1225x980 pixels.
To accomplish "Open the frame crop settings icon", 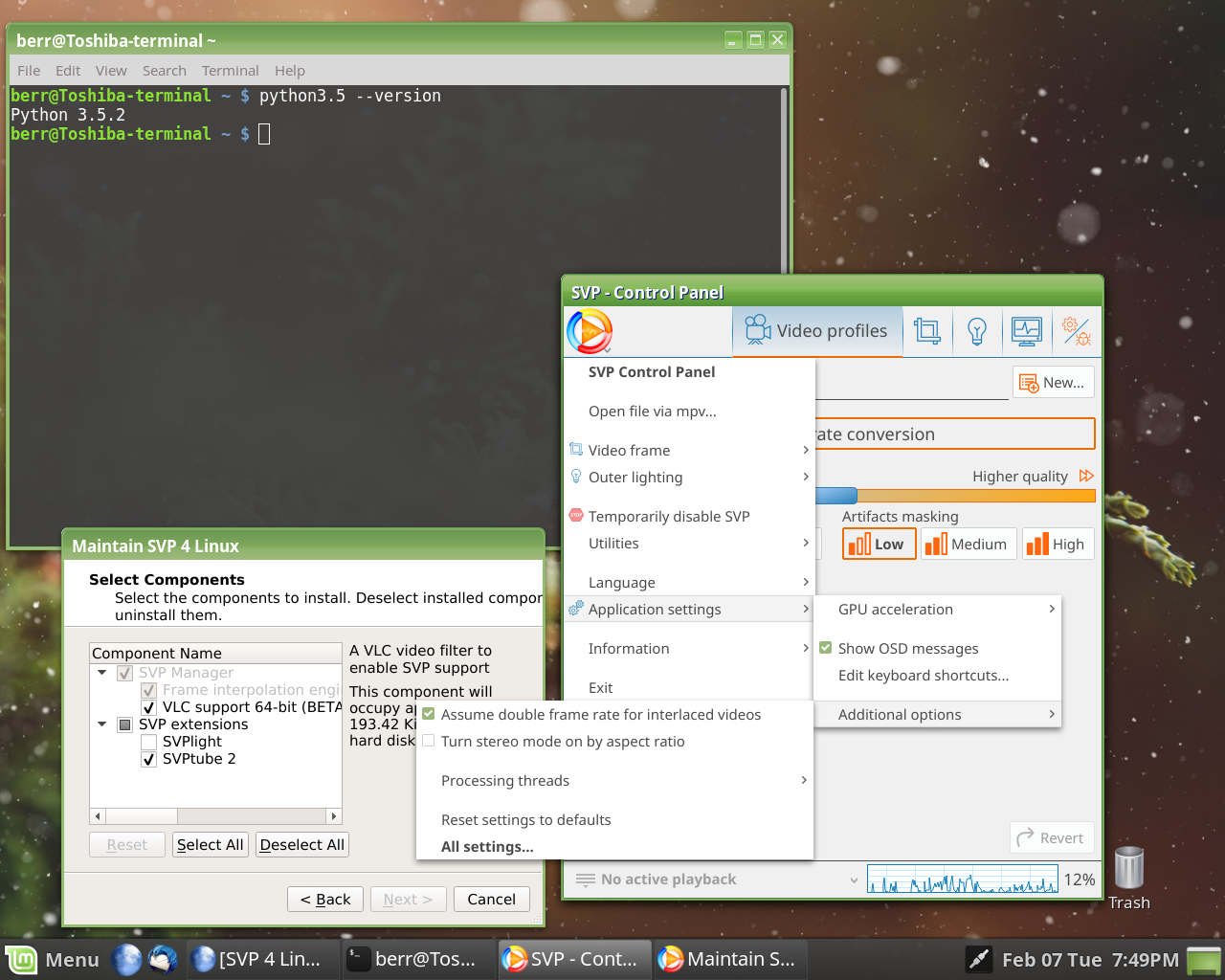I will coord(926,331).
